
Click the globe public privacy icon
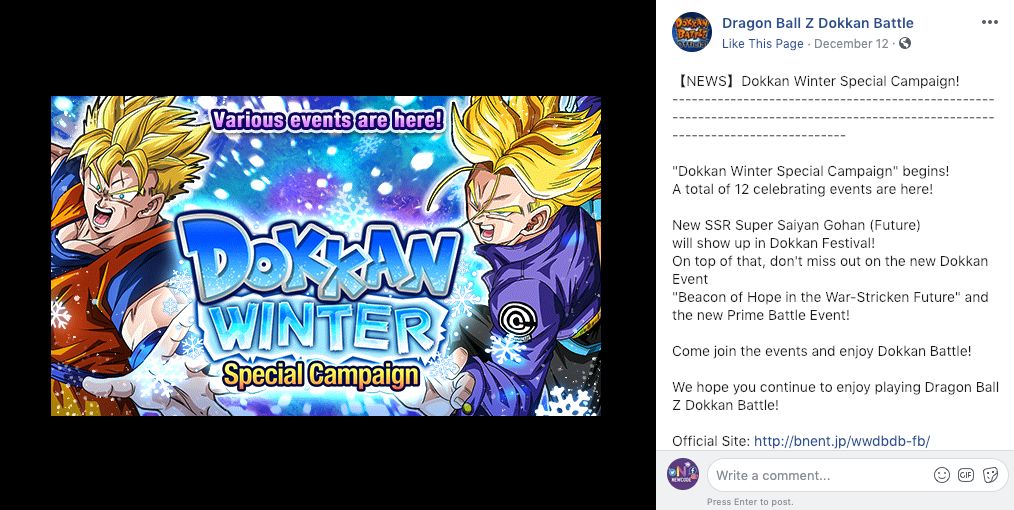click(x=905, y=43)
